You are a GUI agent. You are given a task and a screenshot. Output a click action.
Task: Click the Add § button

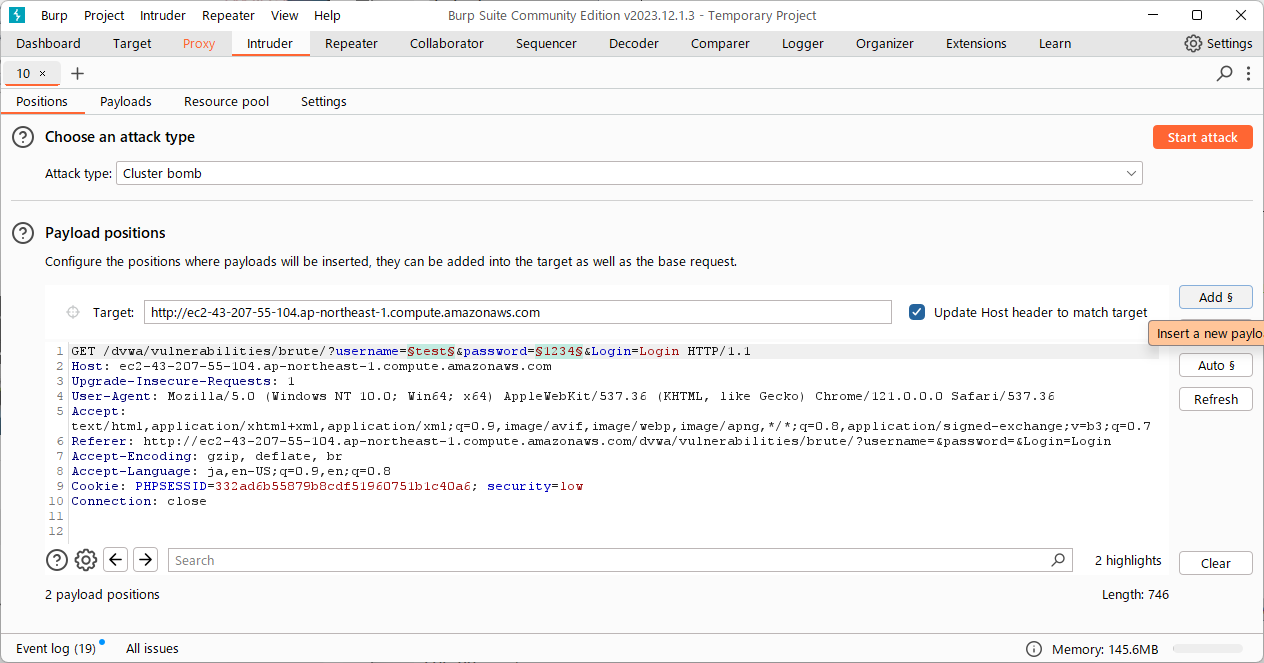(x=1216, y=297)
